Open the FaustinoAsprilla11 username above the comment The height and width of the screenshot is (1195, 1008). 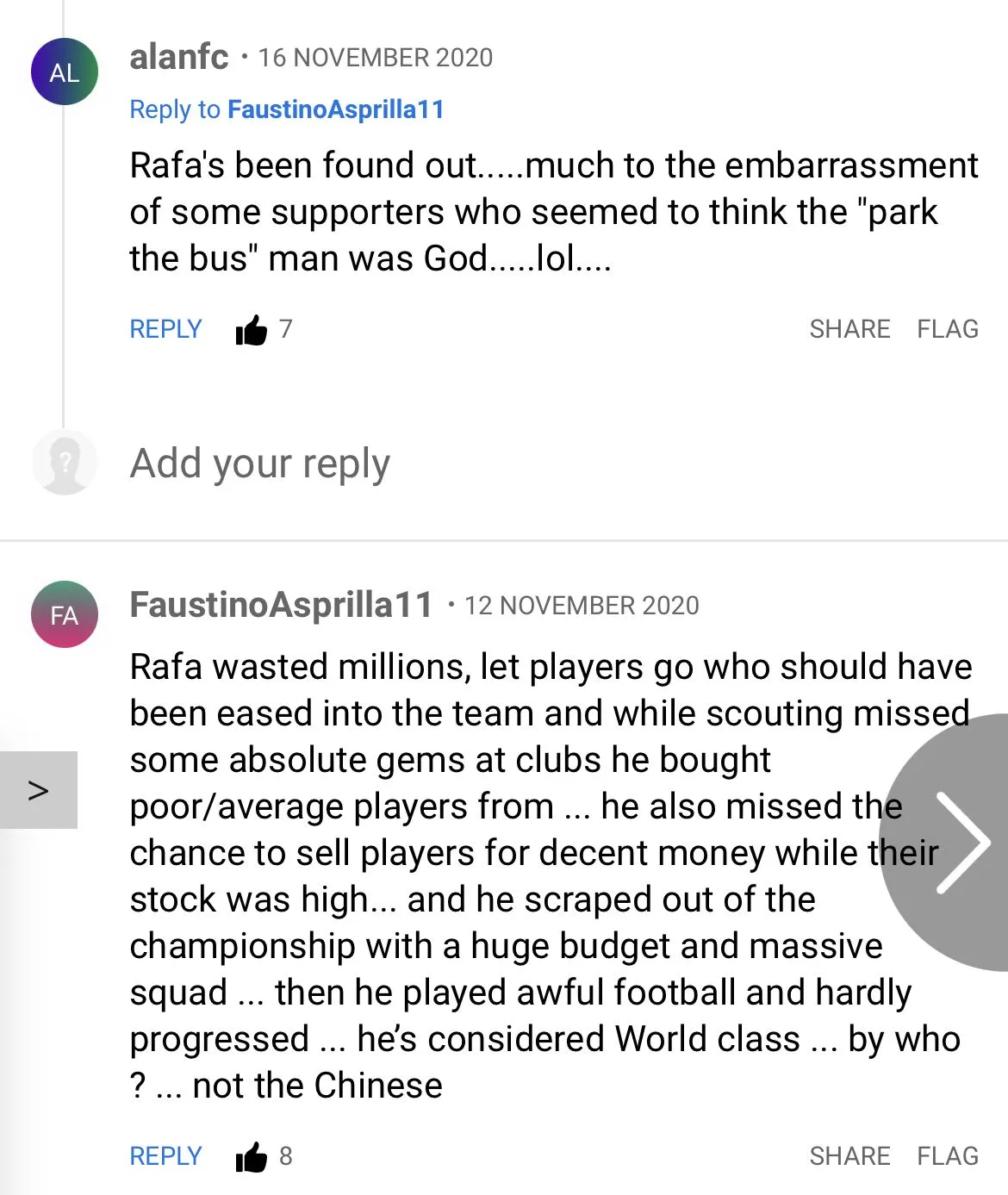tap(281, 605)
